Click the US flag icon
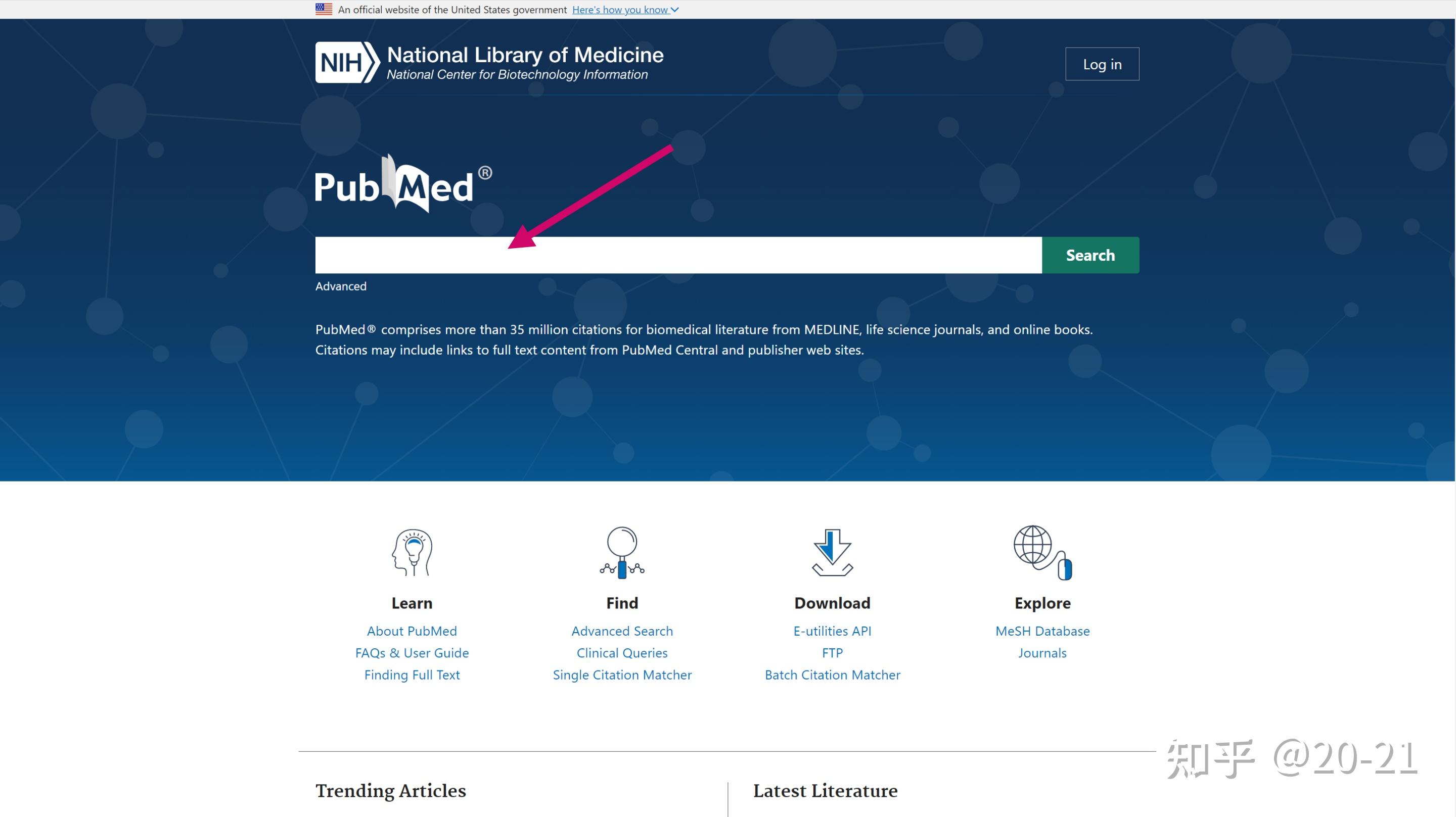Viewport: 1456px width, 817px height. coord(324,9)
